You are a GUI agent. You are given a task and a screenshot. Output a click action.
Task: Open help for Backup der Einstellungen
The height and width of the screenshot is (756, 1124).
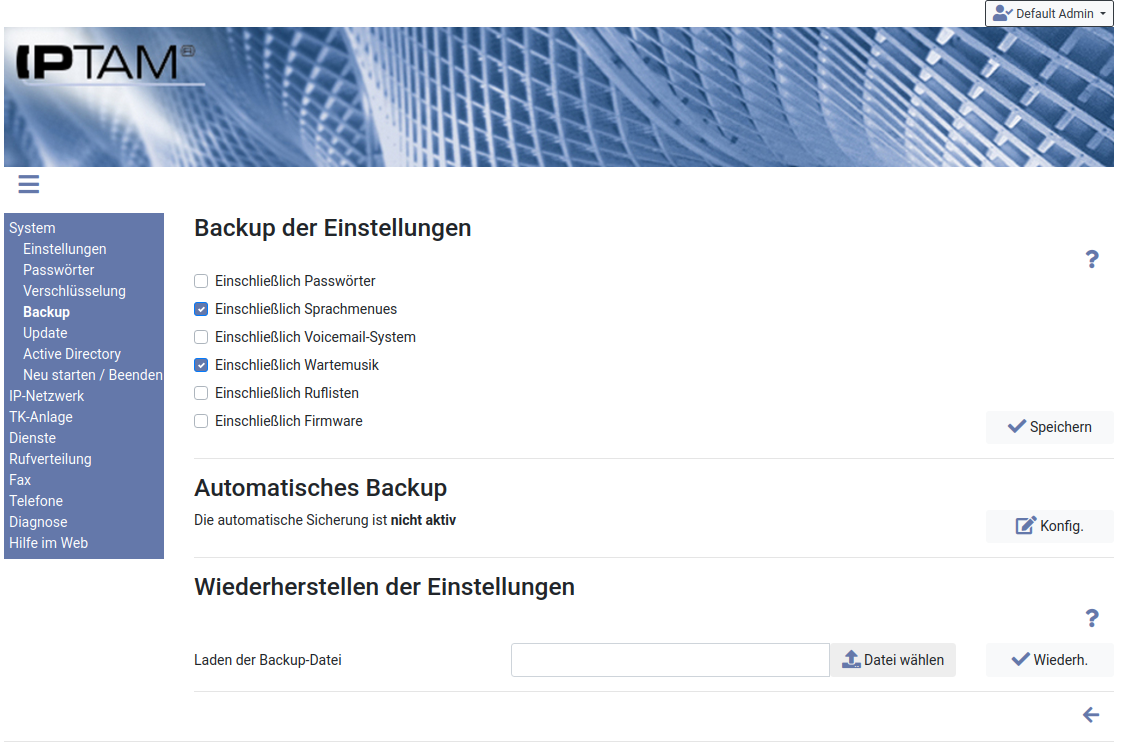point(1092,260)
